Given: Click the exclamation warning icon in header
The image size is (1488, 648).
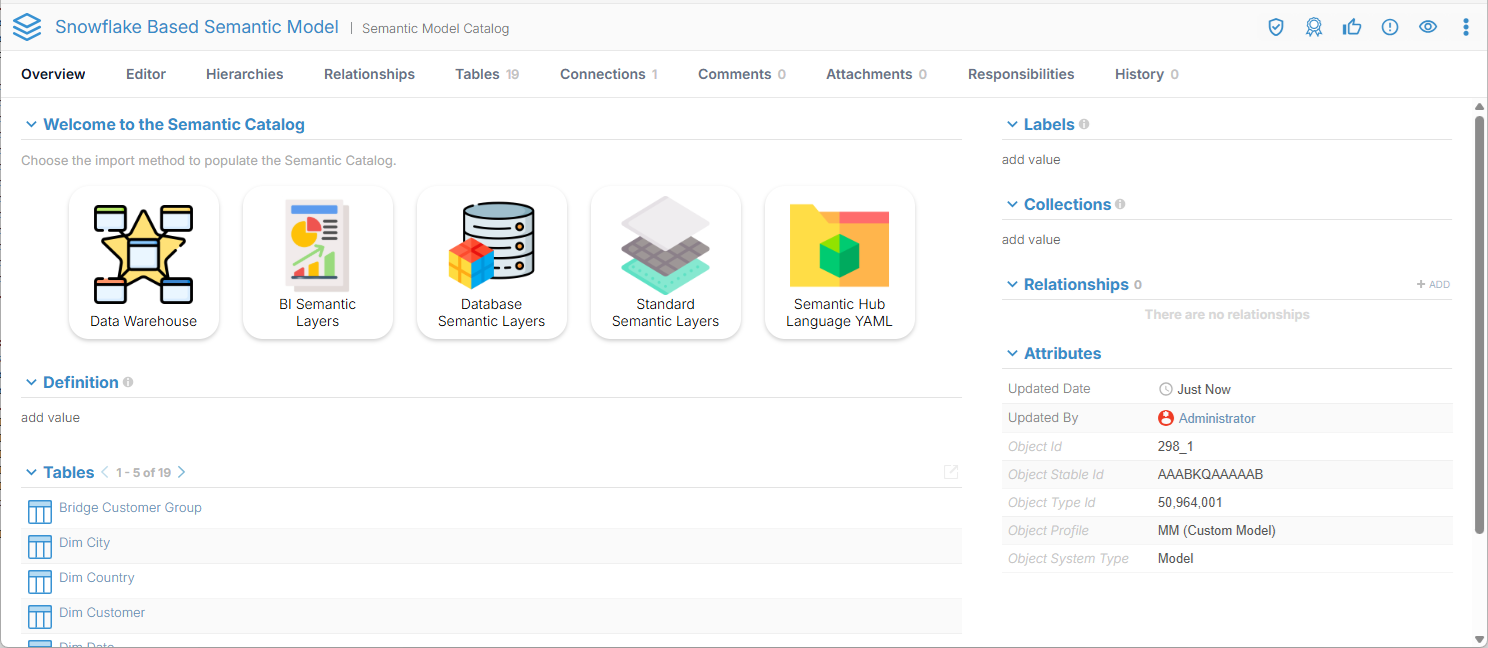Looking at the screenshot, I should (x=1390, y=27).
